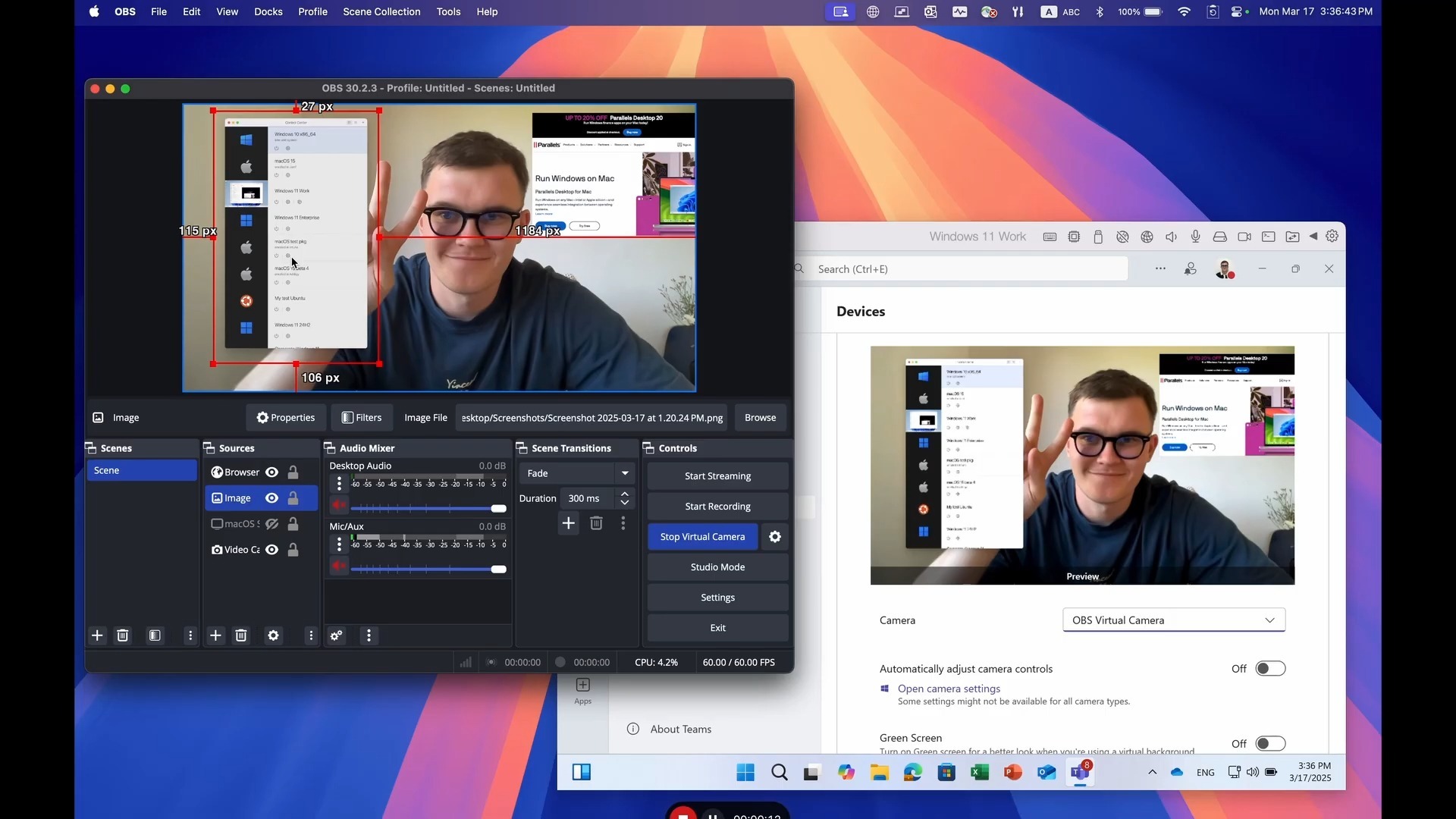Open OBS Docks menu
Screen dimensions: 1456x819
click(x=268, y=12)
